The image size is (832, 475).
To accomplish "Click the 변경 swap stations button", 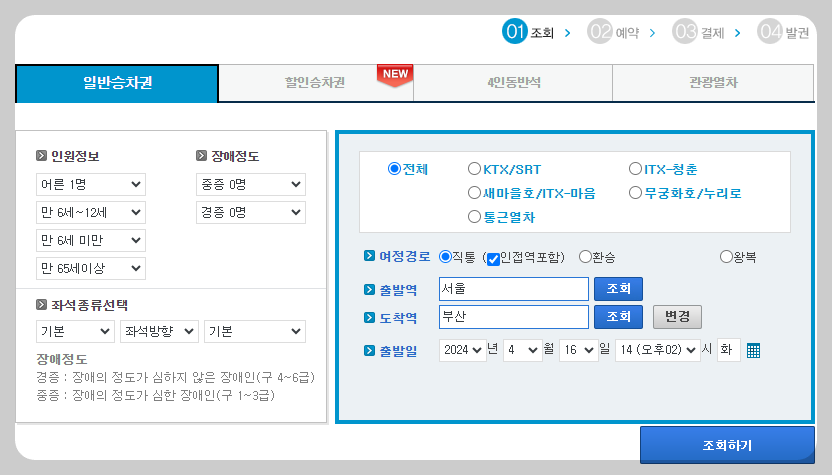I will 677,317.
